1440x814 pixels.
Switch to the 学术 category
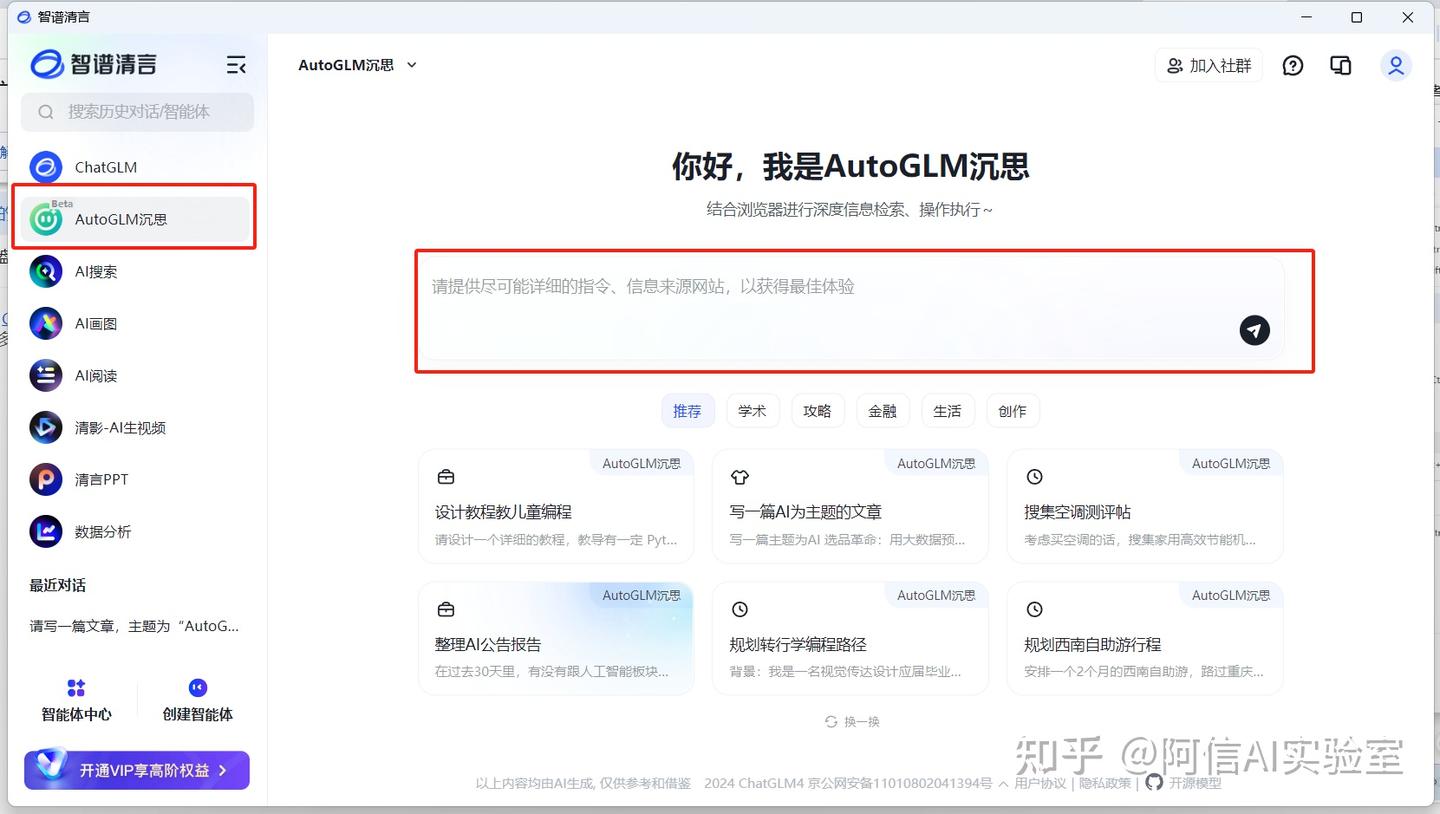[x=753, y=410]
